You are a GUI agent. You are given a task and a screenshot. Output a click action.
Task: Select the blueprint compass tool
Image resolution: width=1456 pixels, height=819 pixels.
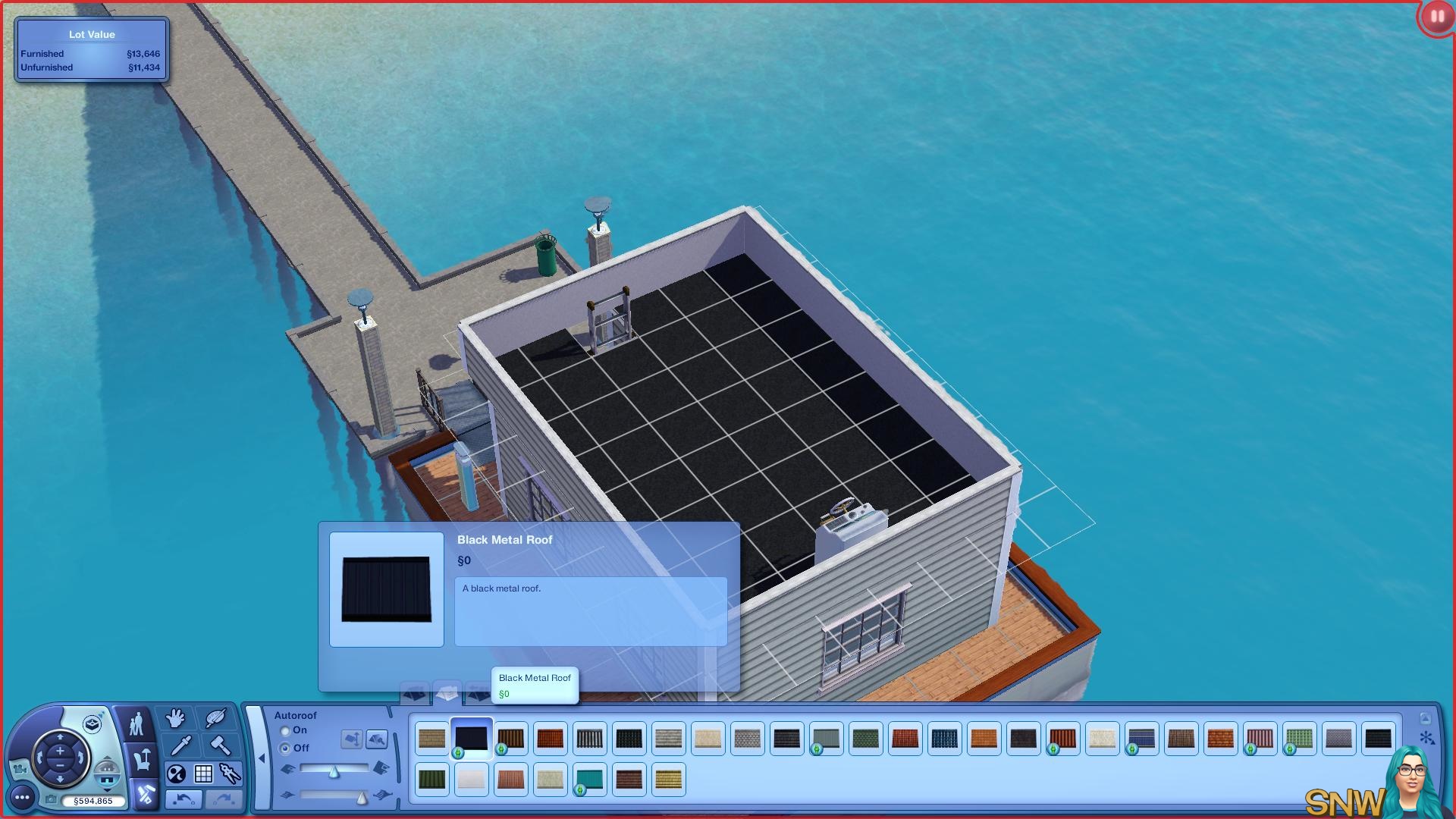[230, 774]
